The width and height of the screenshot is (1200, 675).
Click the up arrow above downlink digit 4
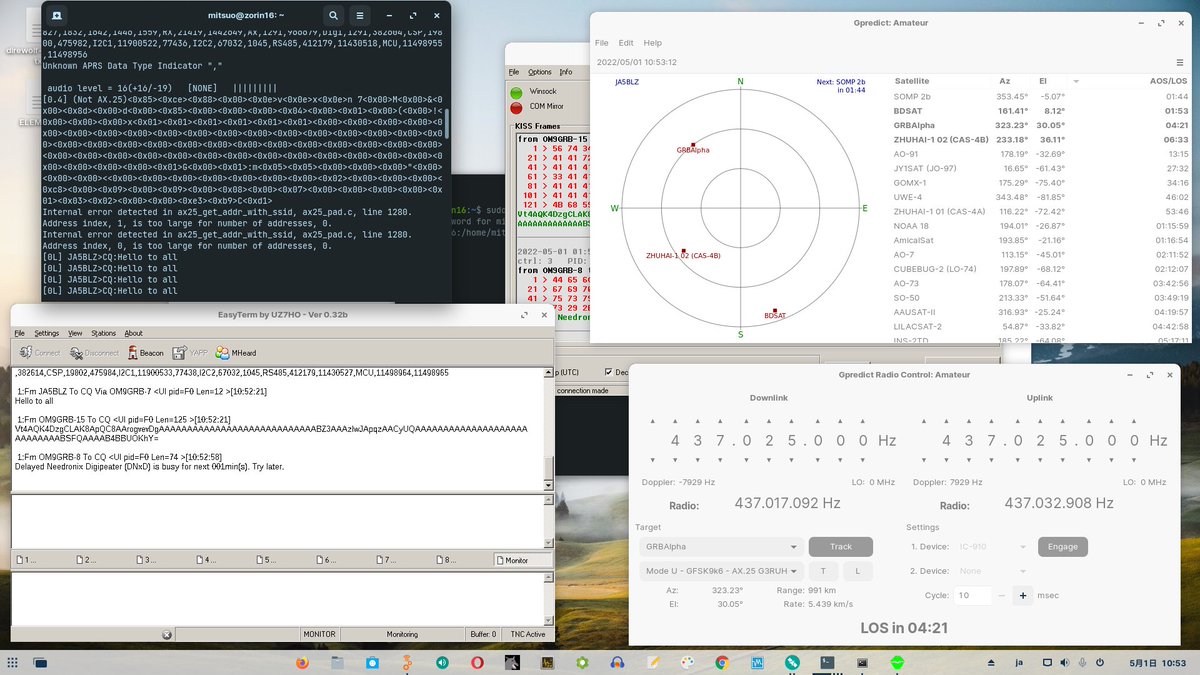[675, 421]
